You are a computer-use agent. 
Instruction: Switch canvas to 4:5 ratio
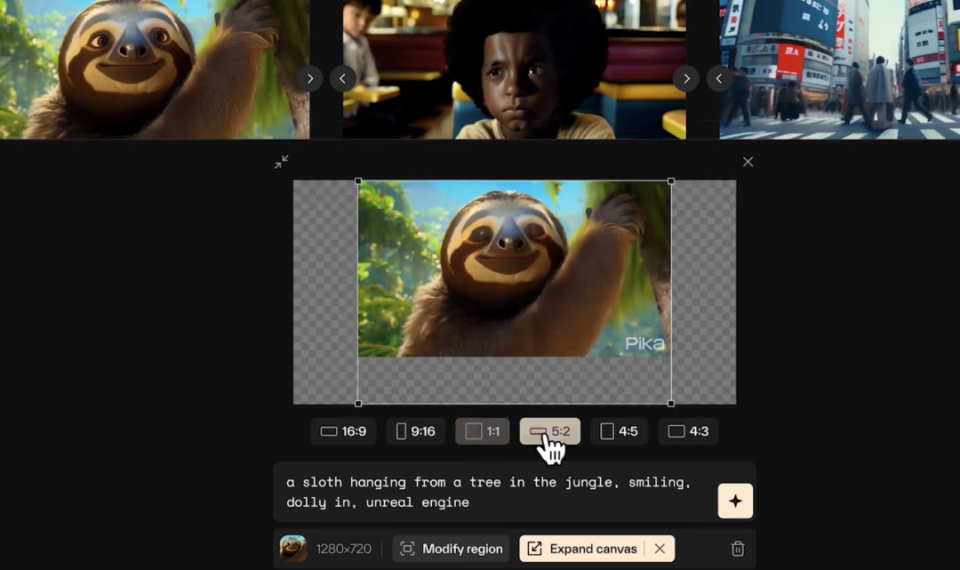(x=619, y=431)
